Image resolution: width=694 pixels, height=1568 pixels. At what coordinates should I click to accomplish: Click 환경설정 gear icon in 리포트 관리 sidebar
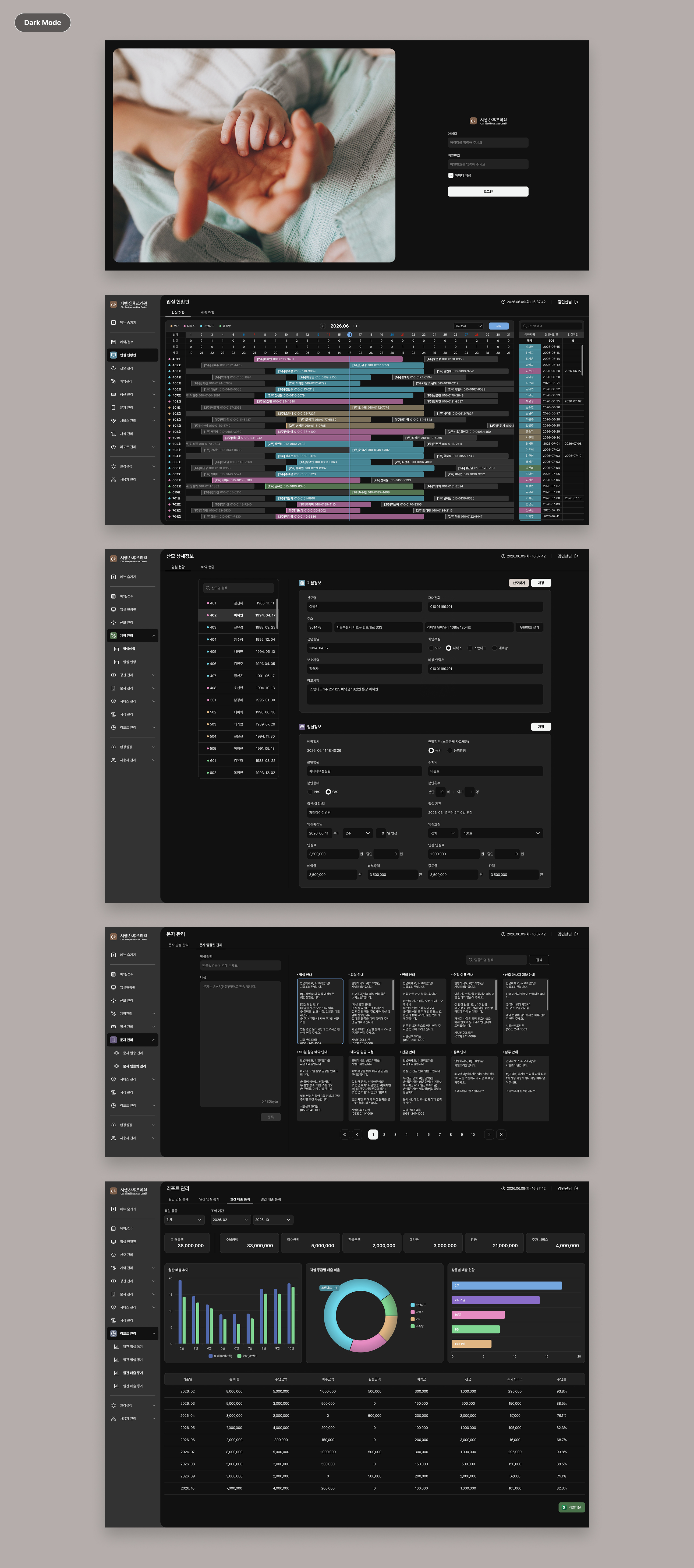pyautogui.click(x=113, y=1405)
